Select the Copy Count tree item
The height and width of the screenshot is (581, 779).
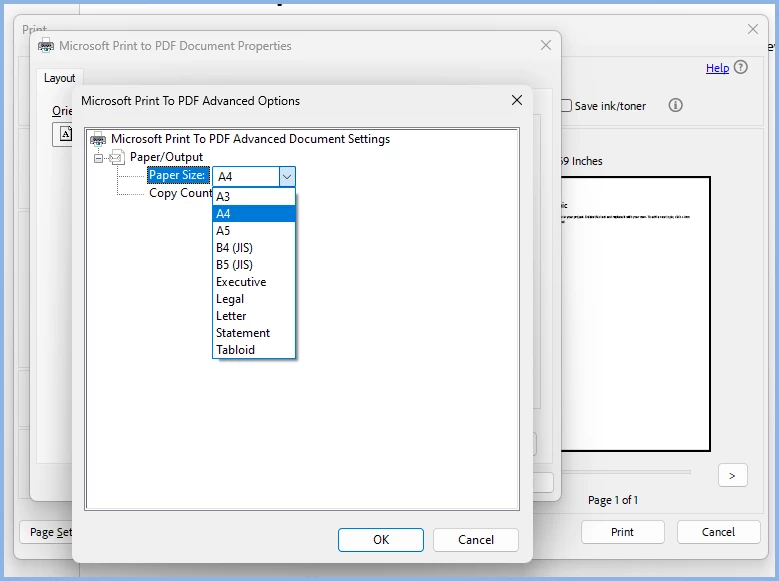[x=181, y=193]
